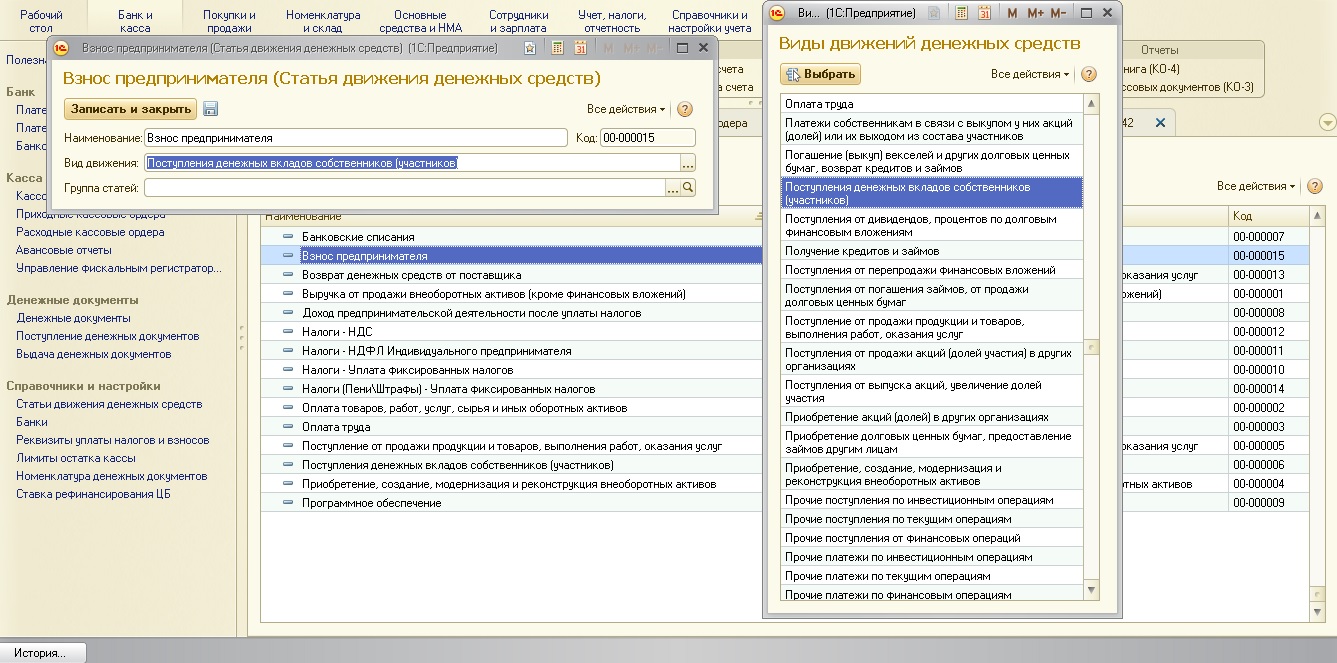Viewport: 1337px width, 663px height.
Task: Click the Записать и закрыть button
Action: (x=131, y=109)
